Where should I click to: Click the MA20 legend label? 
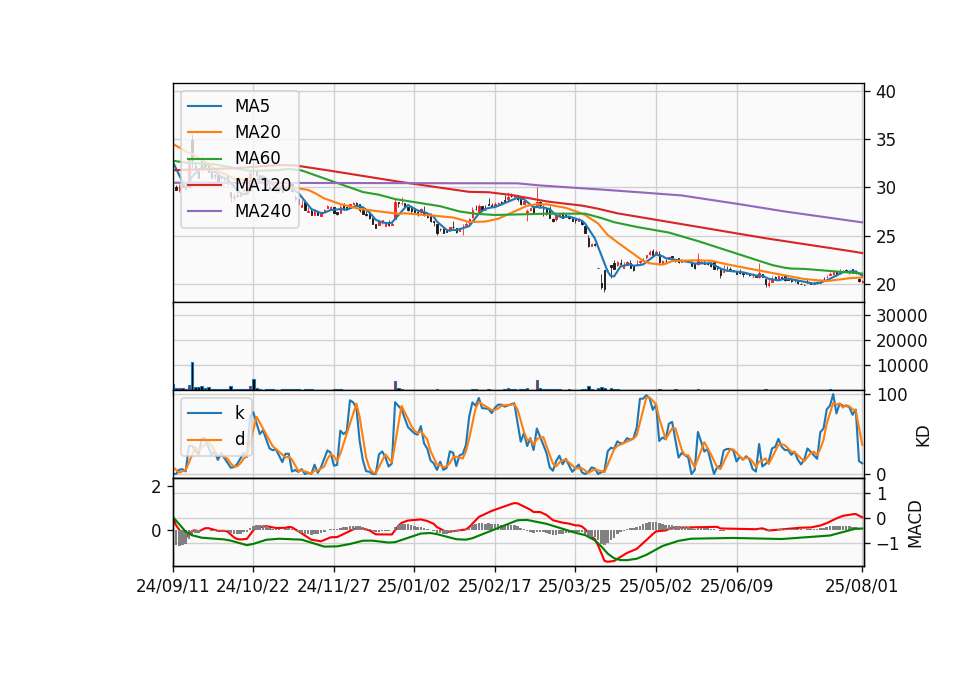point(257,132)
